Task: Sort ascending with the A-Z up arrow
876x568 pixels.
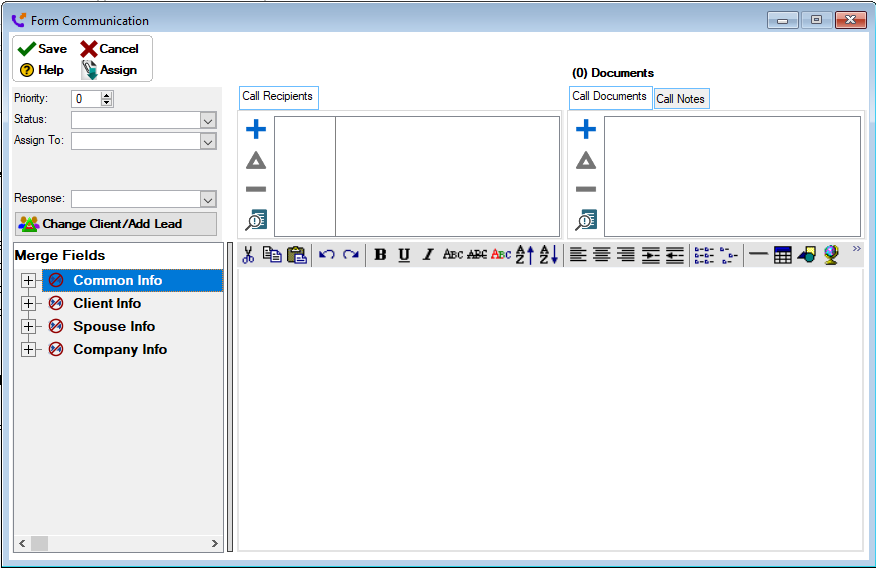Action: (x=524, y=255)
